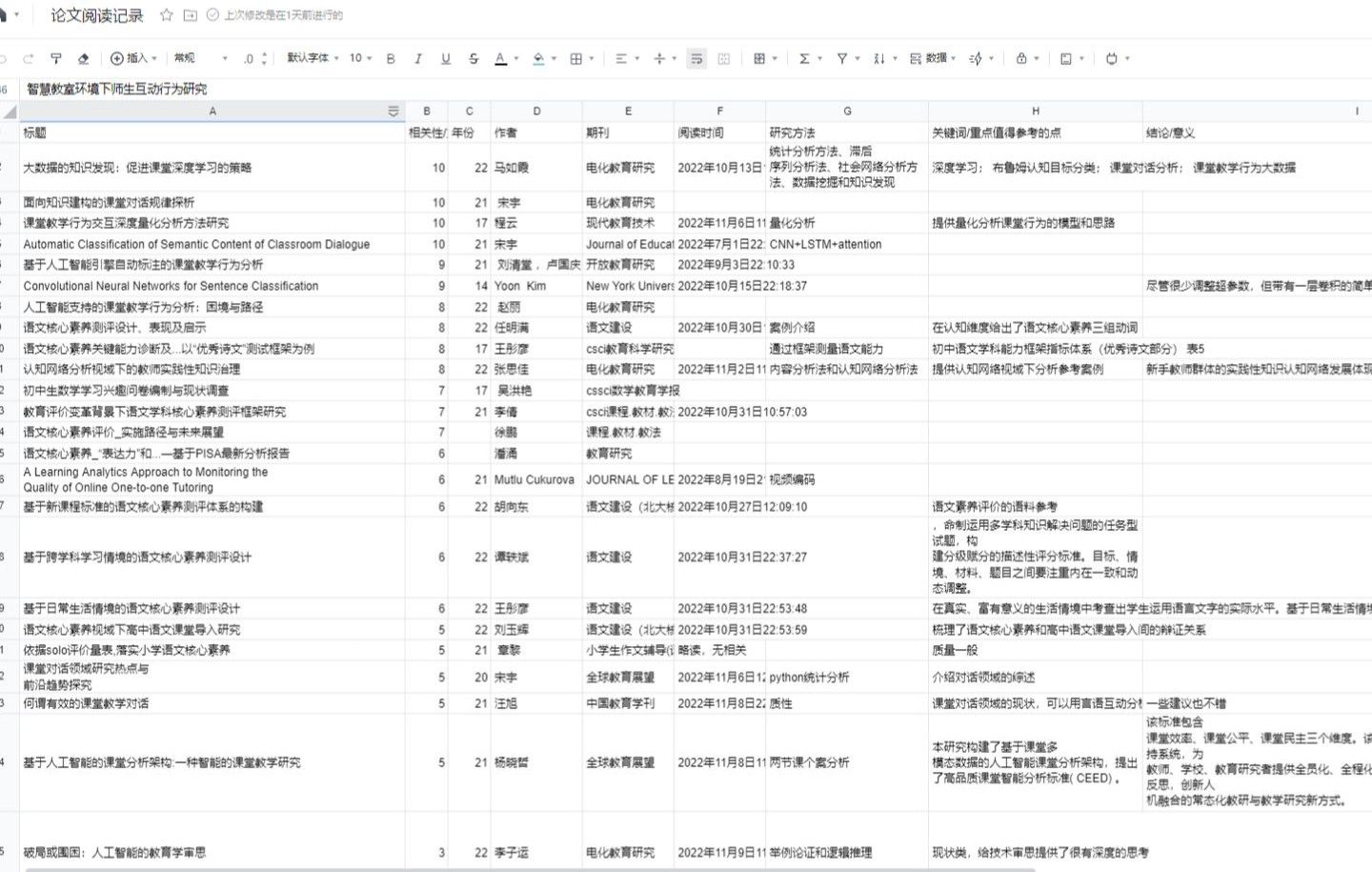Open the 默认字体 font dropdown
1372x872 pixels.
[x=314, y=58]
